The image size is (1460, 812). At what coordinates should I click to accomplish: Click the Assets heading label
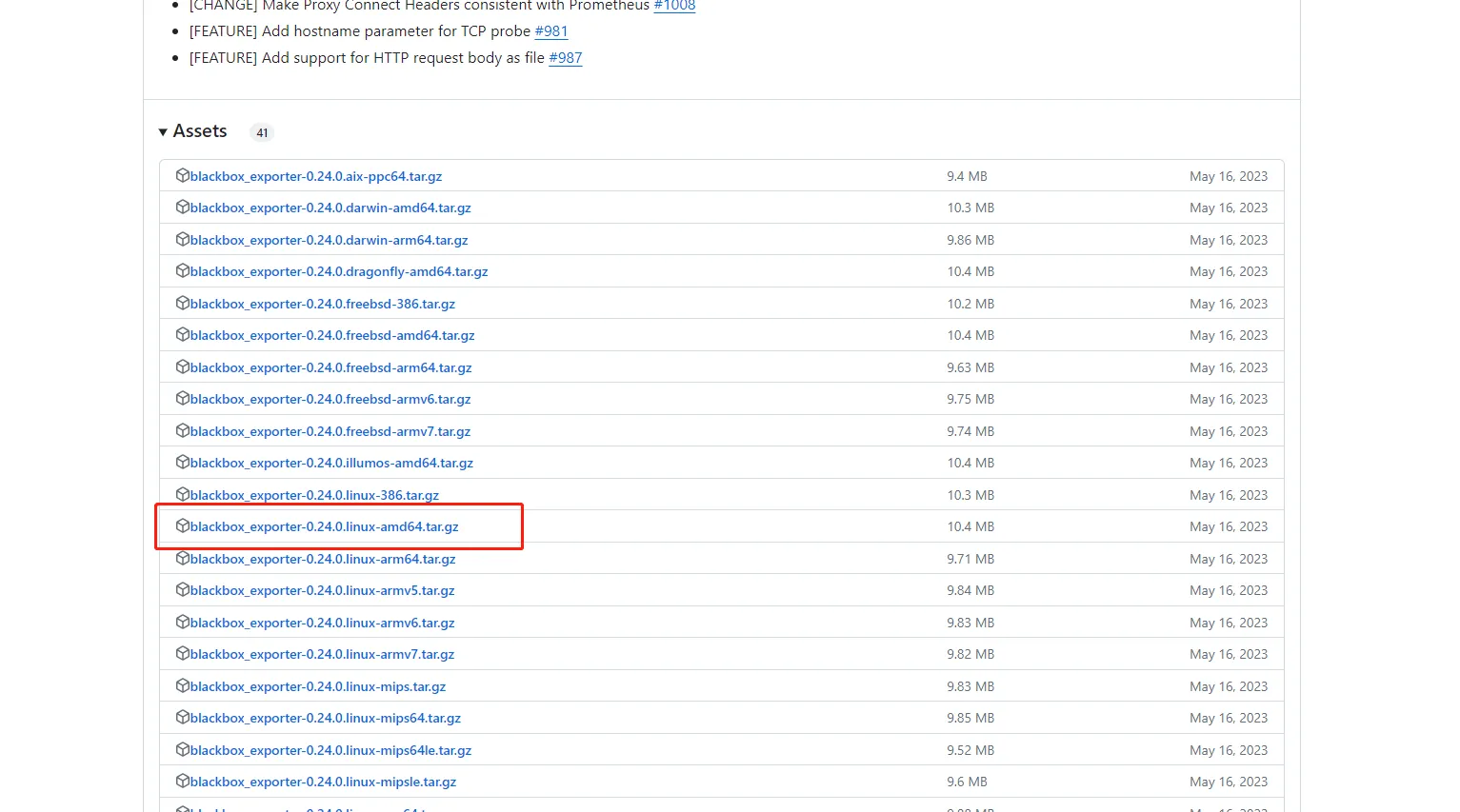[x=200, y=131]
